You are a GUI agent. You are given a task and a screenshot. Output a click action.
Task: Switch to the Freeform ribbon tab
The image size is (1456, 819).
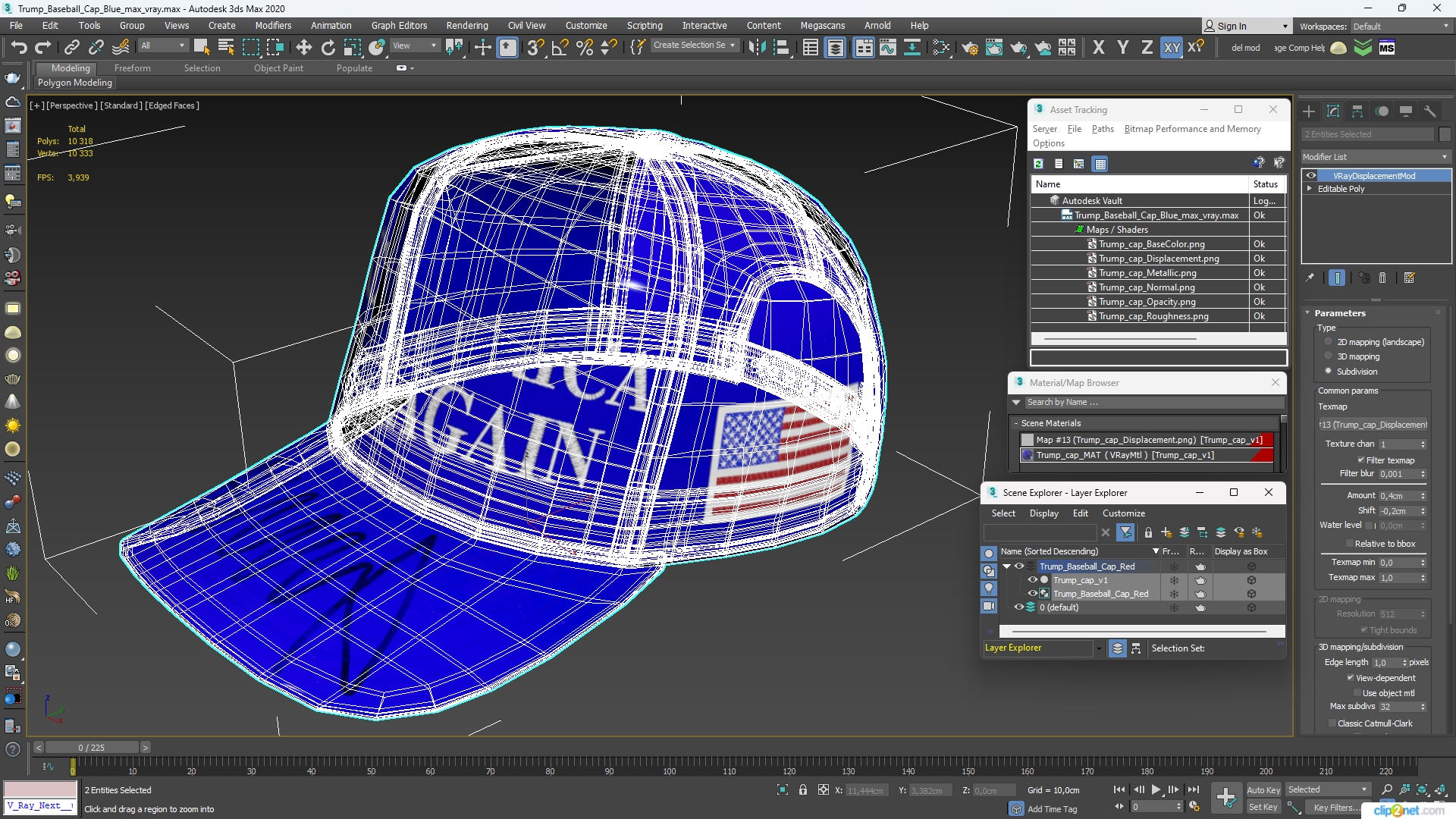pos(133,68)
